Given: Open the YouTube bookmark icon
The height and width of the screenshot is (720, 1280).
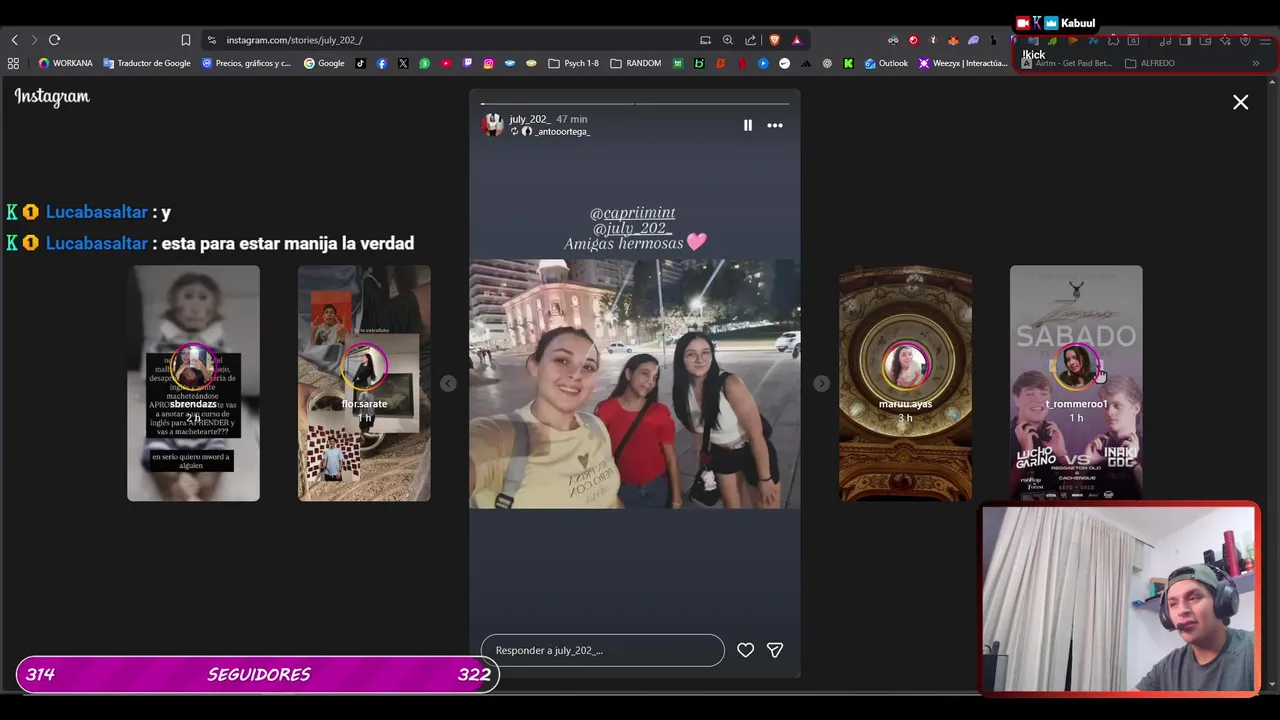Looking at the screenshot, I should (446, 63).
